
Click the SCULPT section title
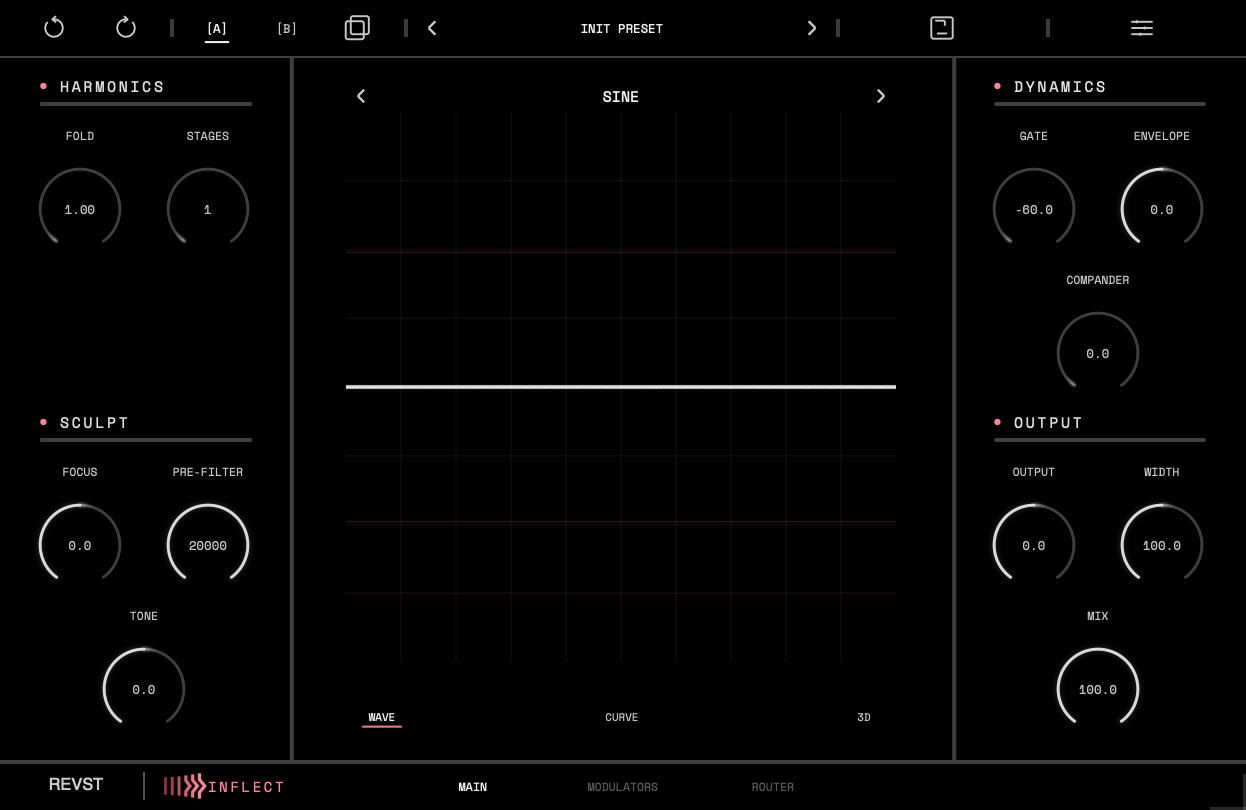95,423
